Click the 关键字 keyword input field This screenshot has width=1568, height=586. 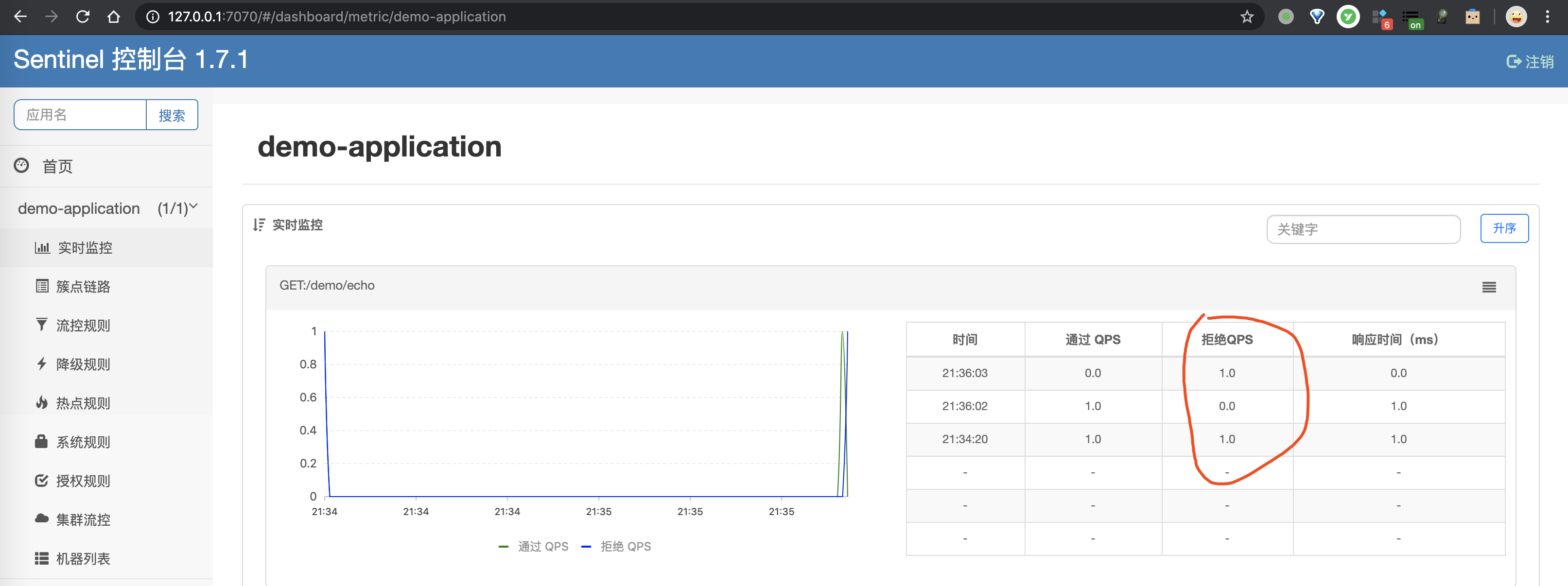pyautogui.click(x=1363, y=229)
